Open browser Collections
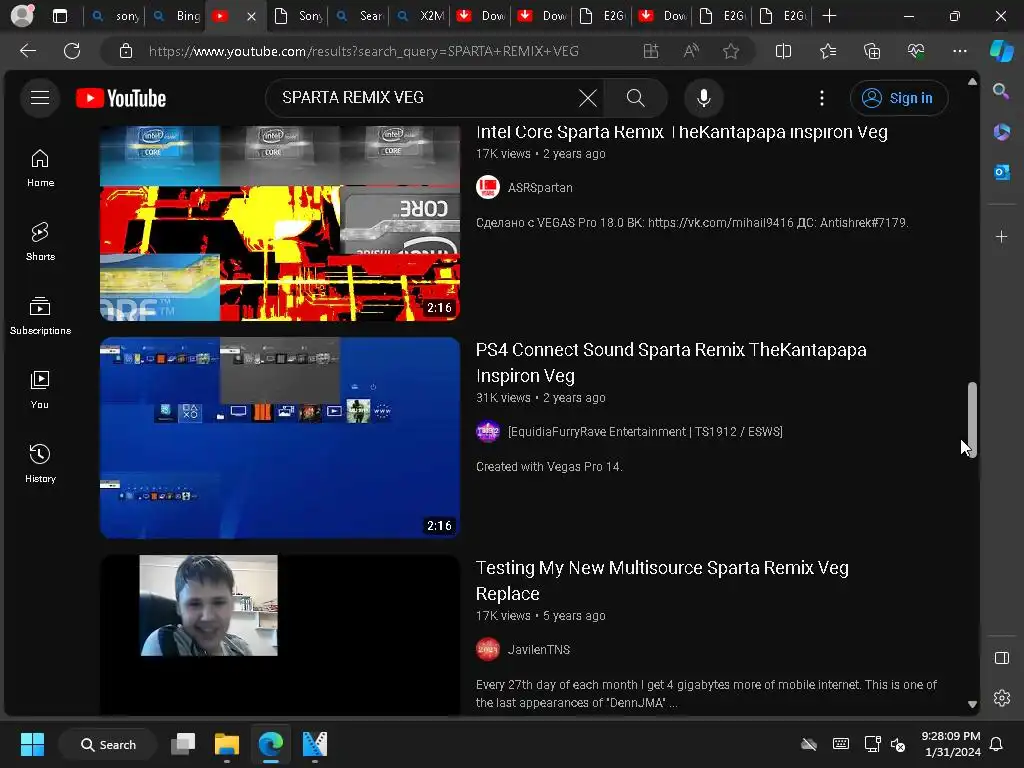Screen dimensions: 1024x768 pyautogui.click(x=872, y=51)
